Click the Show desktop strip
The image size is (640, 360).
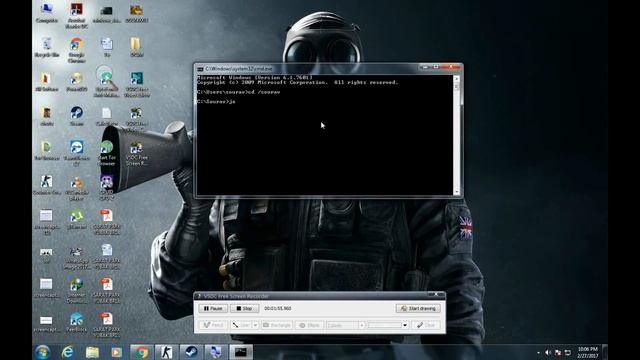pos(605,352)
